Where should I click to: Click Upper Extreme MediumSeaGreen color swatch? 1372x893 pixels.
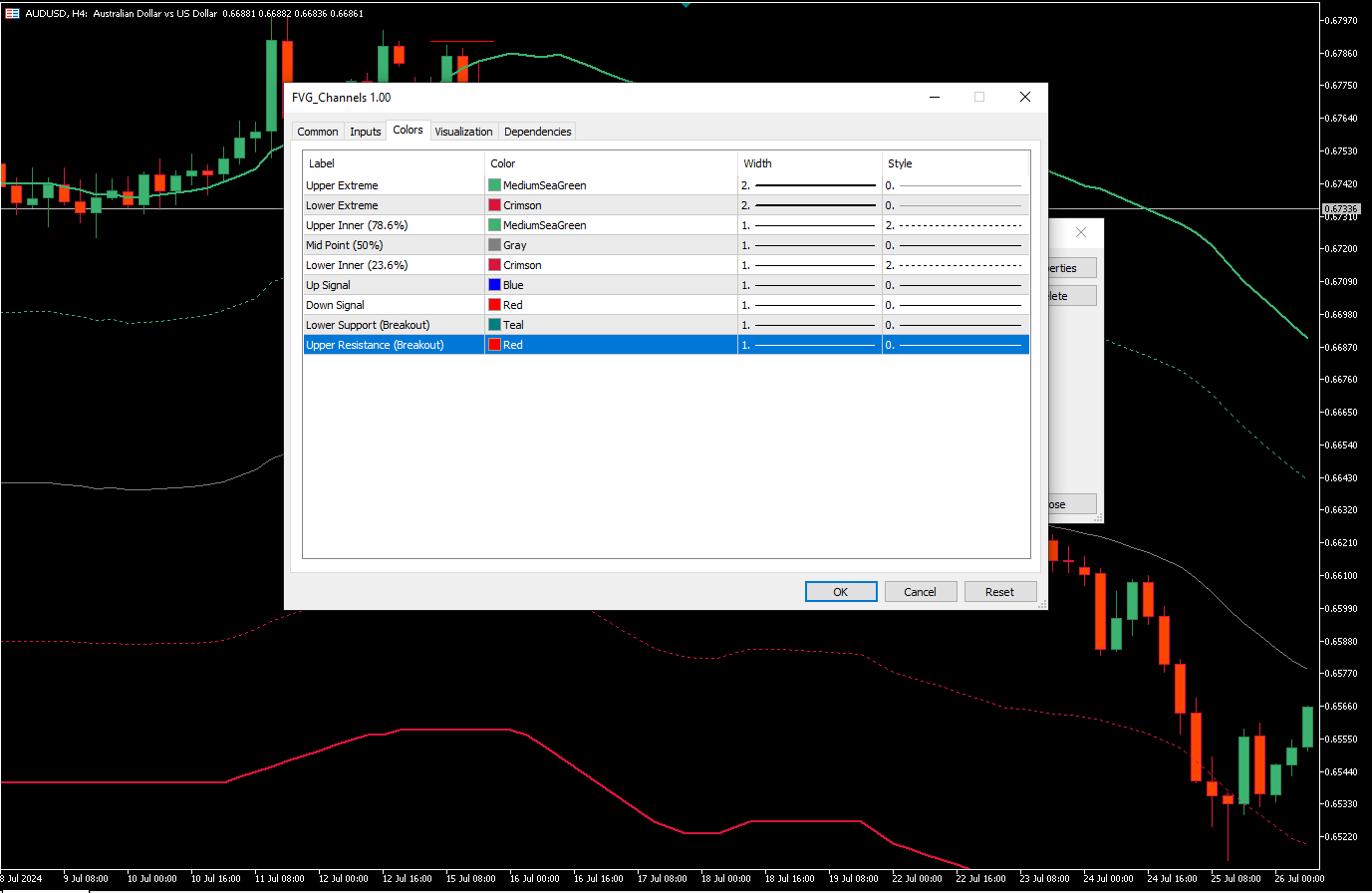(x=495, y=185)
